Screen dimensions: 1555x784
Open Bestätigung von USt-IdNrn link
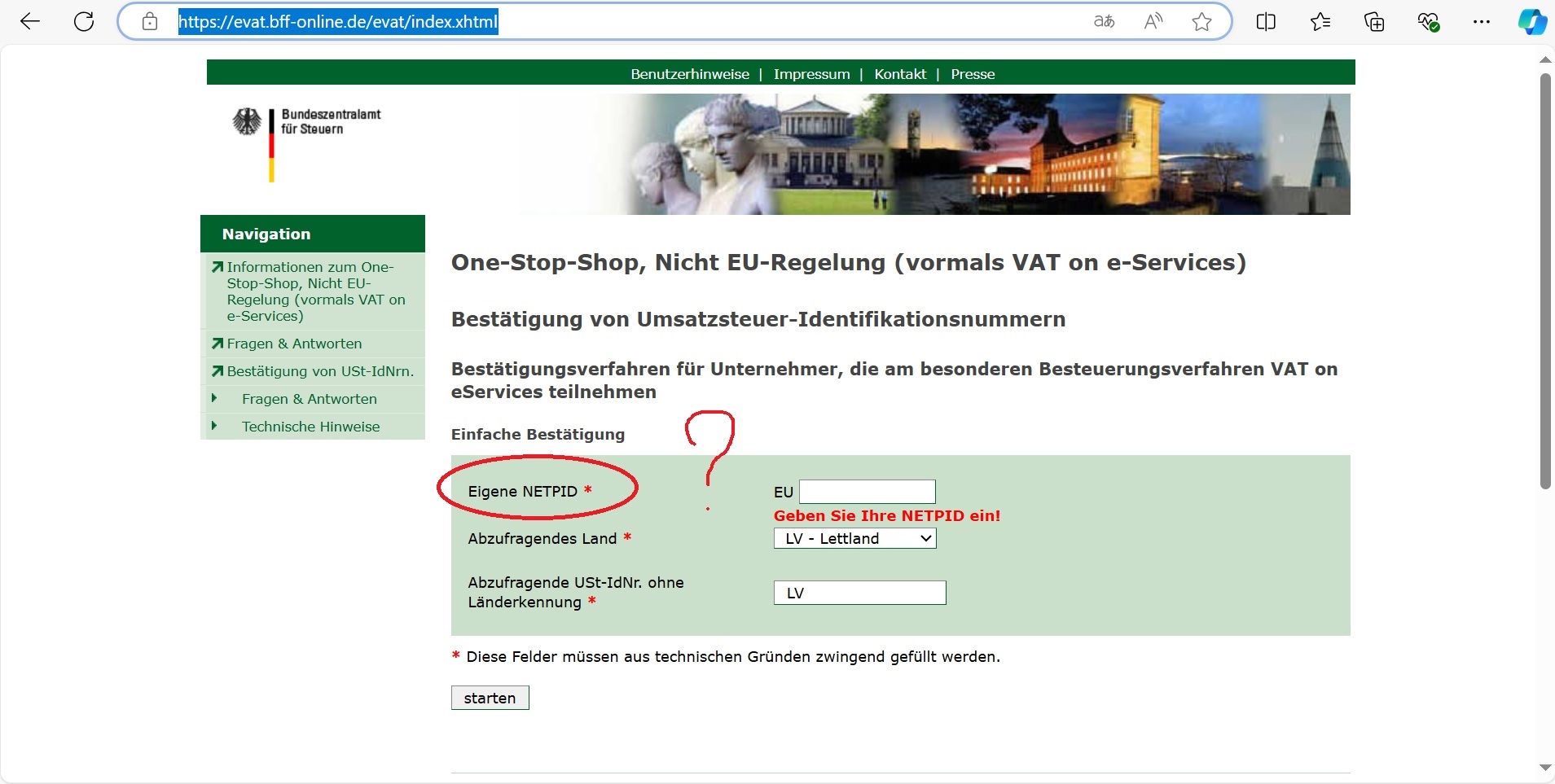point(318,370)
